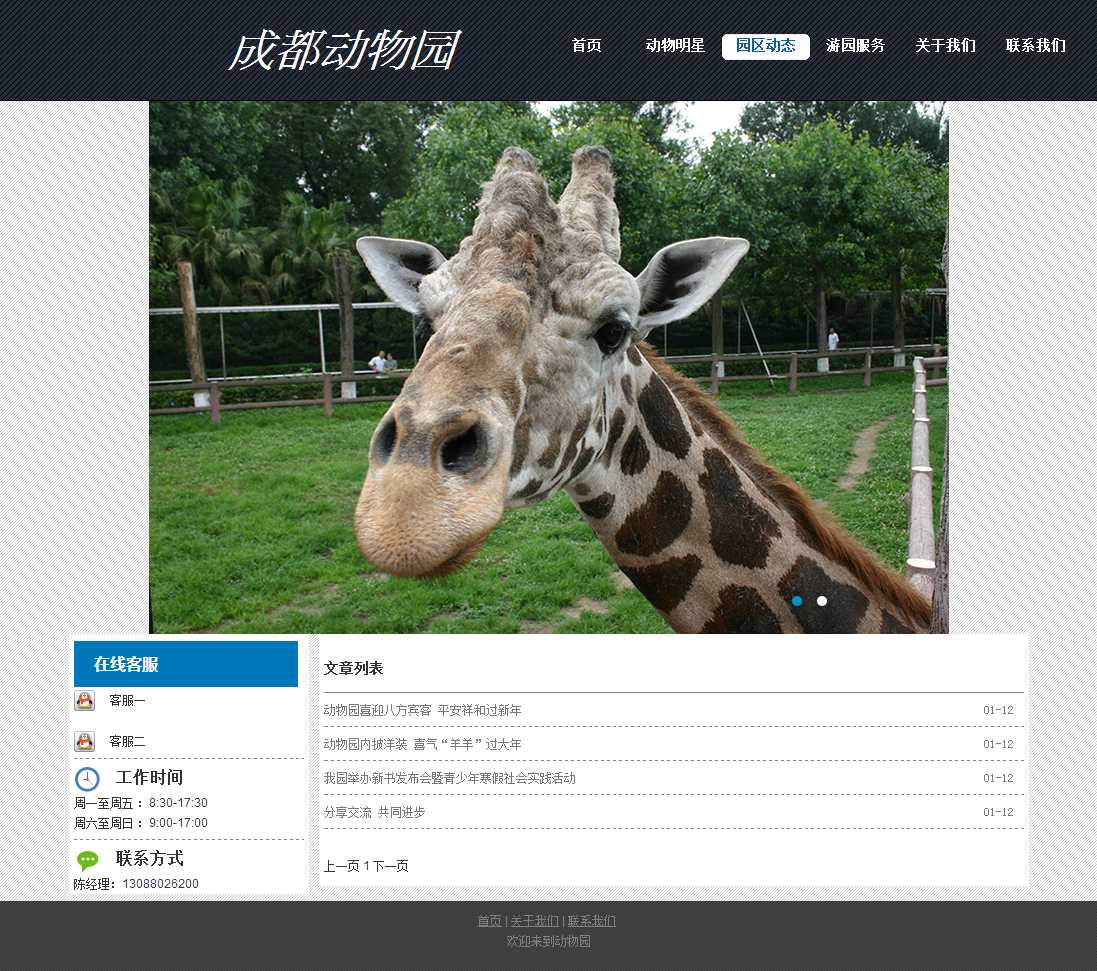Click the QQ penguin icon beside 客服一
1097x971 pixels.
[85, 700]
